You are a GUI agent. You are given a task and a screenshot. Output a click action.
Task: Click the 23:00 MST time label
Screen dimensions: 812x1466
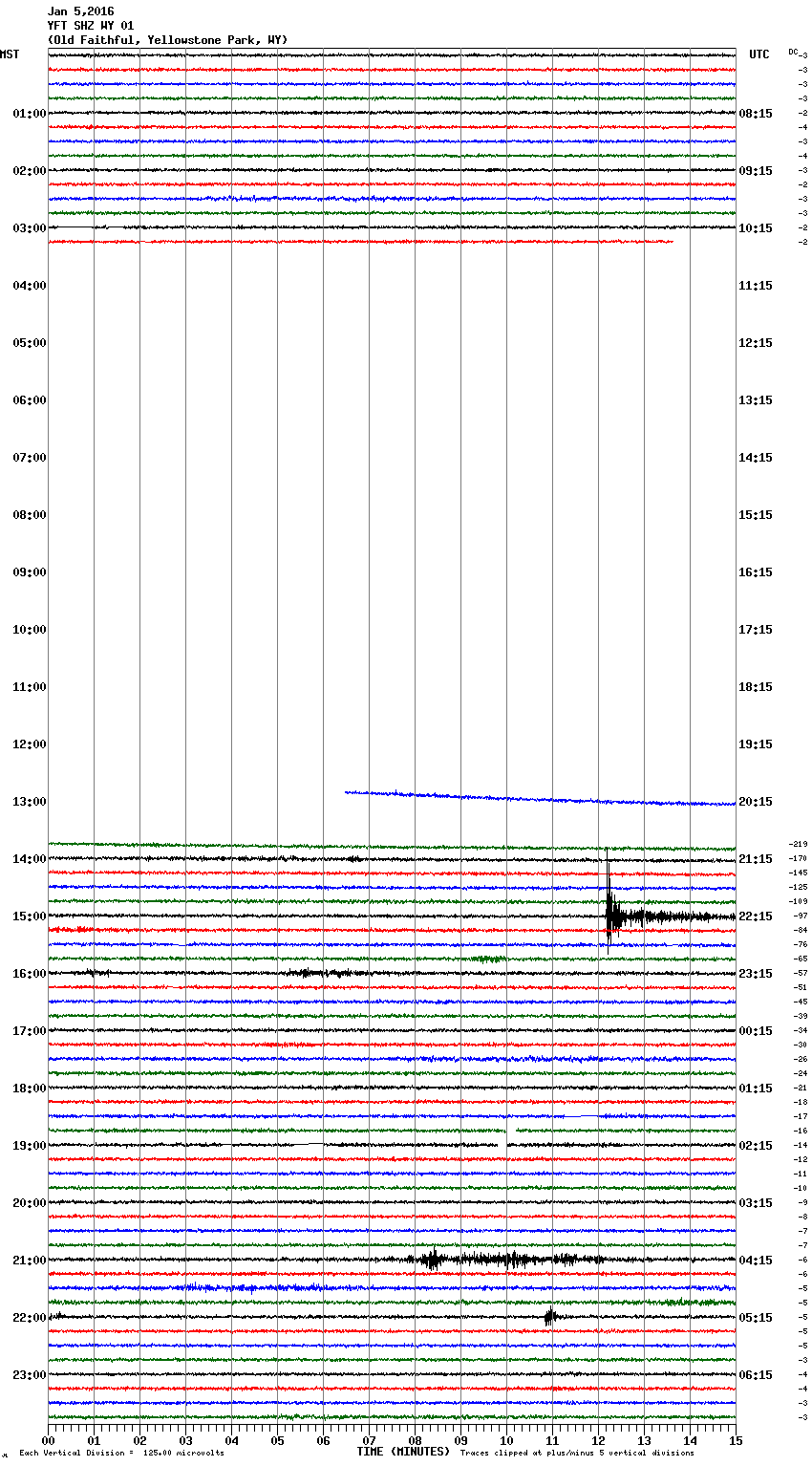[x=30, y=1375]
